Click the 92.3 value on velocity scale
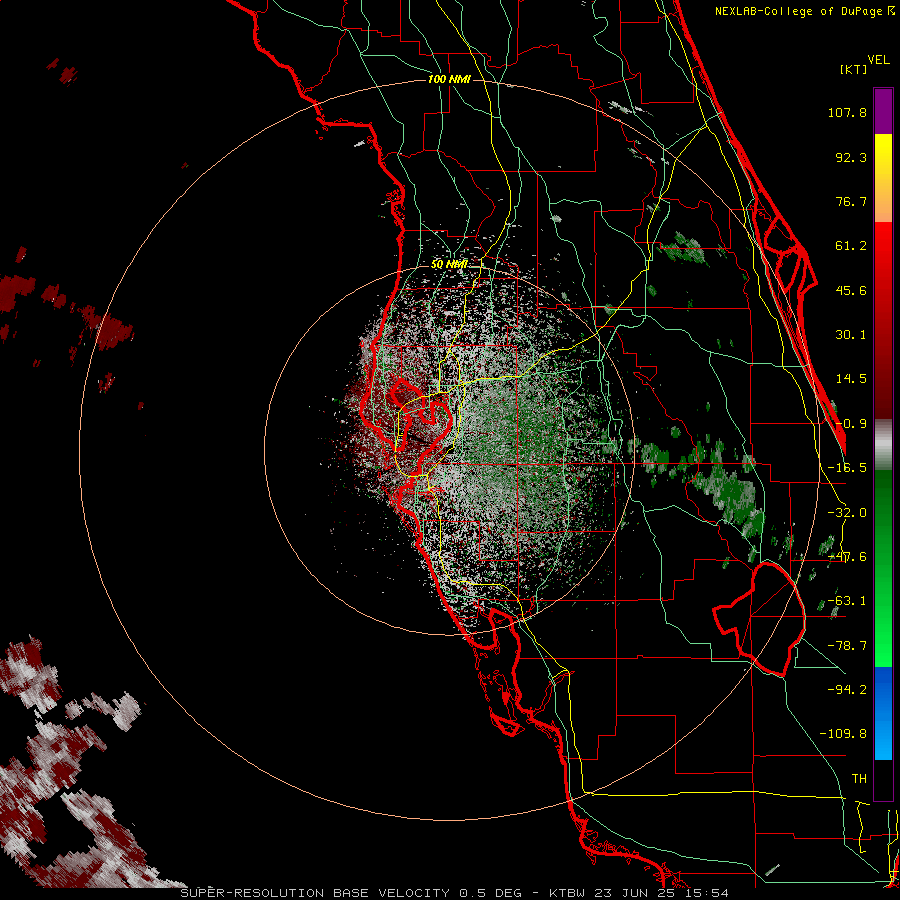The height and width of the screenshot is (900, 900). 851,157
